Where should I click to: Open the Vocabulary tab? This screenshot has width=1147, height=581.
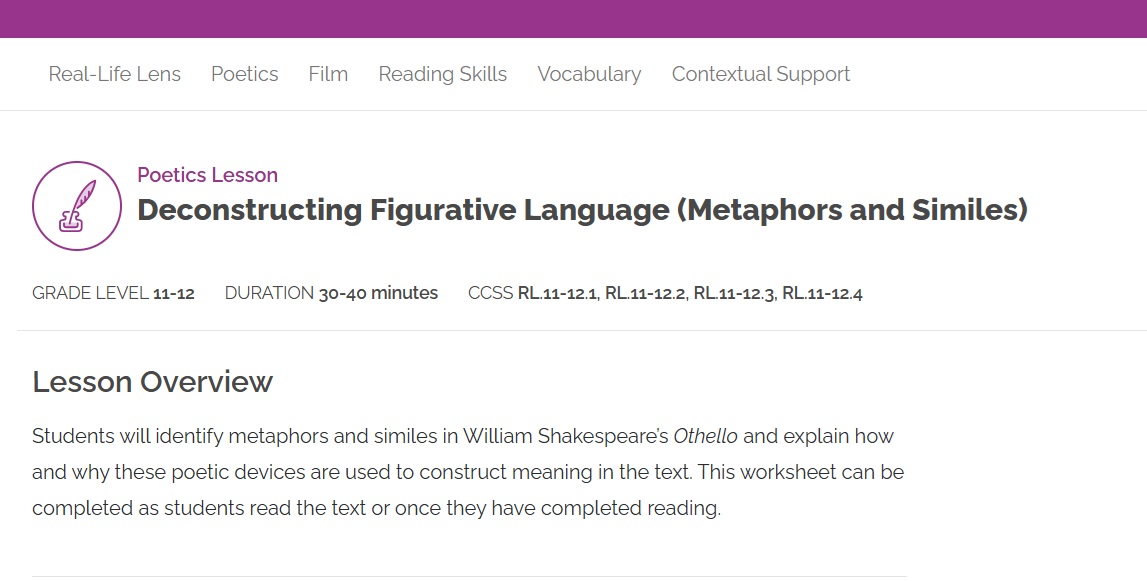click(x=589, y=74)
